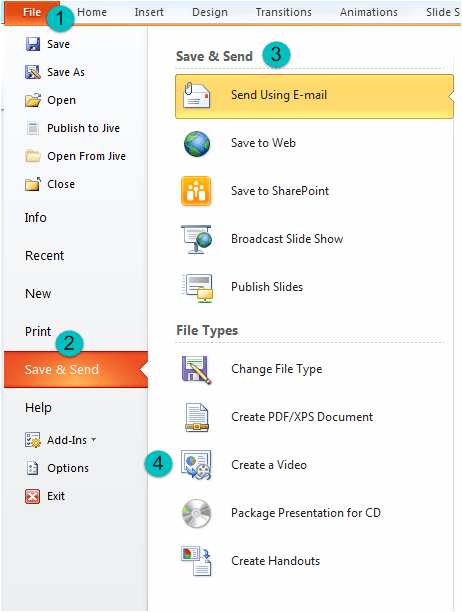Click the orange Save to SharePoint icon
Screen dimensions: 462x612
point(196,191)
